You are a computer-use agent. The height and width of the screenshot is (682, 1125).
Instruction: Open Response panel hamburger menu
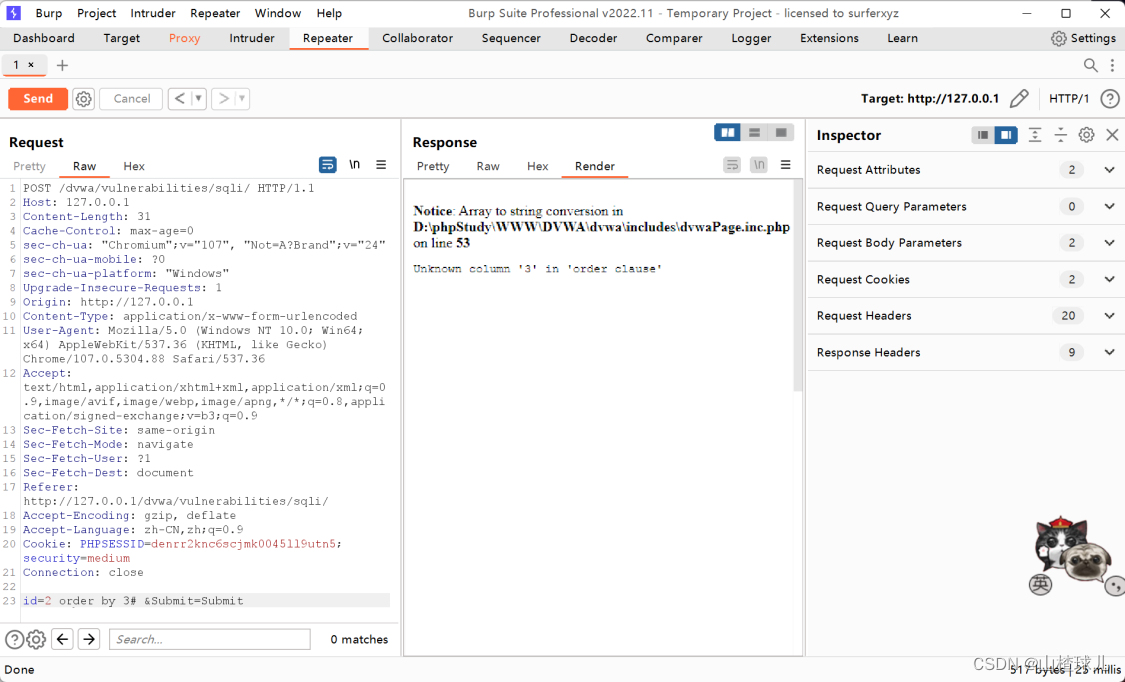786,165
